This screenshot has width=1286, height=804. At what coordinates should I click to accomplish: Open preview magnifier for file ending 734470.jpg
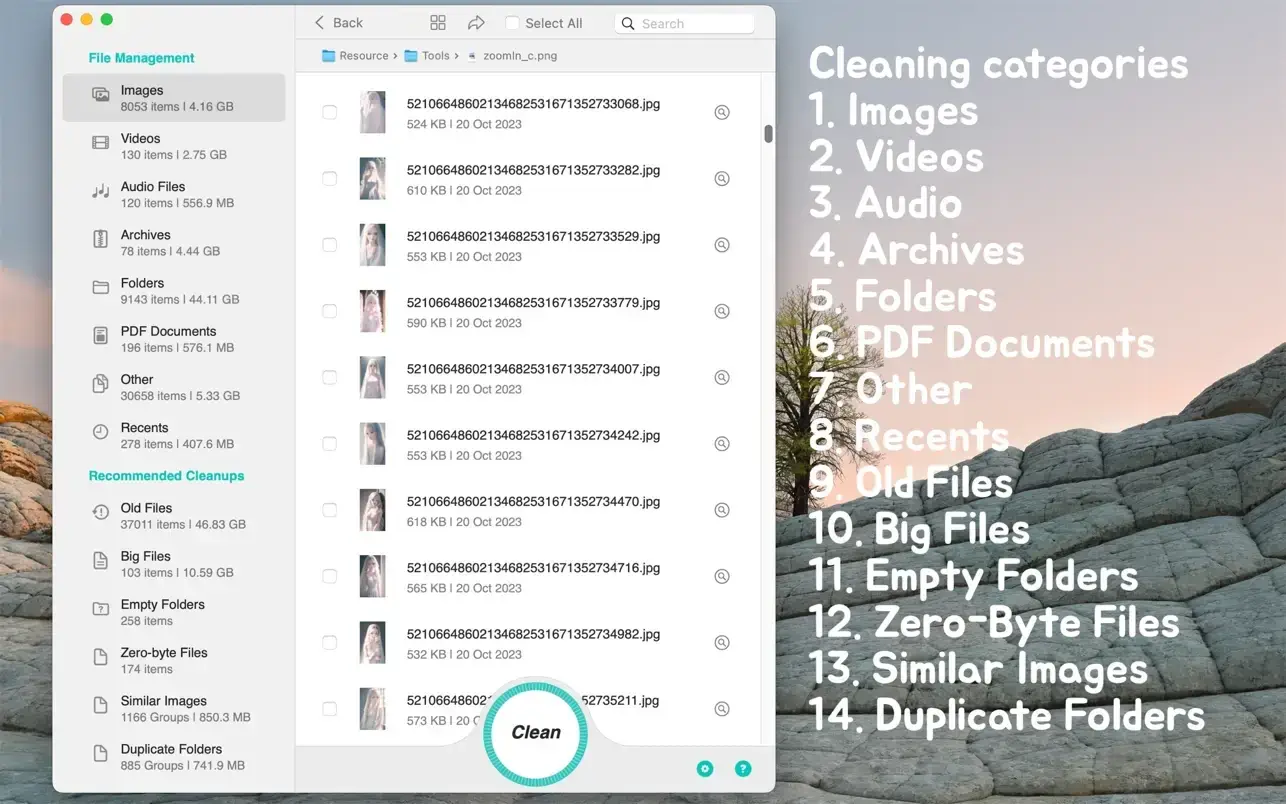(722, 510)
